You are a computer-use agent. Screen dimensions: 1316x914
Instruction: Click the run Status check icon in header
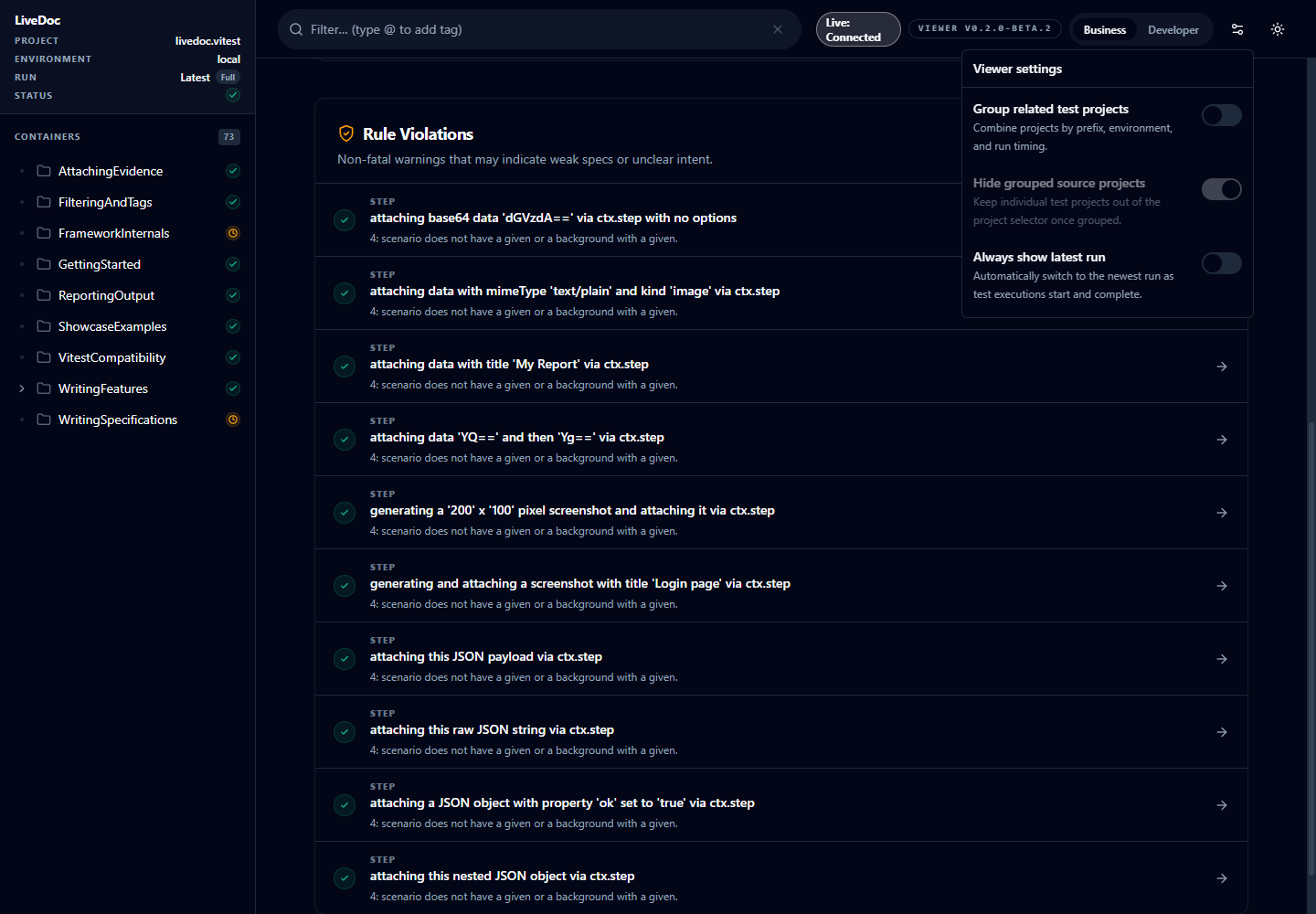tap(233, 95)
